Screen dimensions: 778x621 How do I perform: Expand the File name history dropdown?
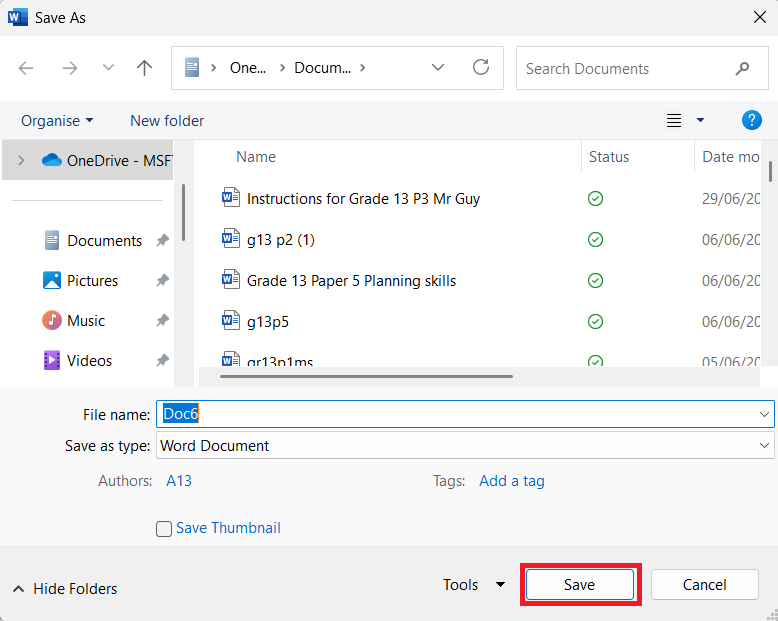pyautogui.click(x=764, y=414)
